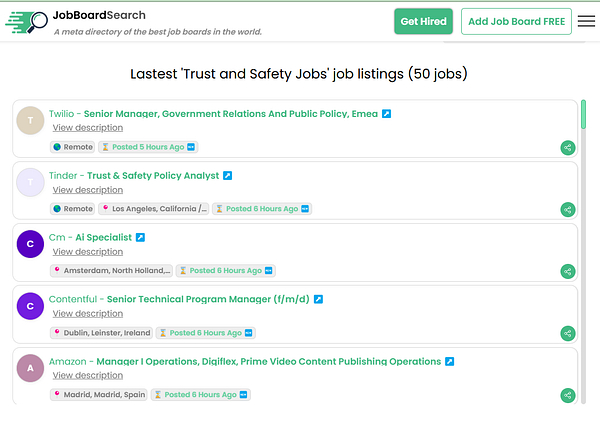This screenshot has height=441, width=600.
Task: Click Amsterdam, North Holland location tag
Action: tap(111, 271)
